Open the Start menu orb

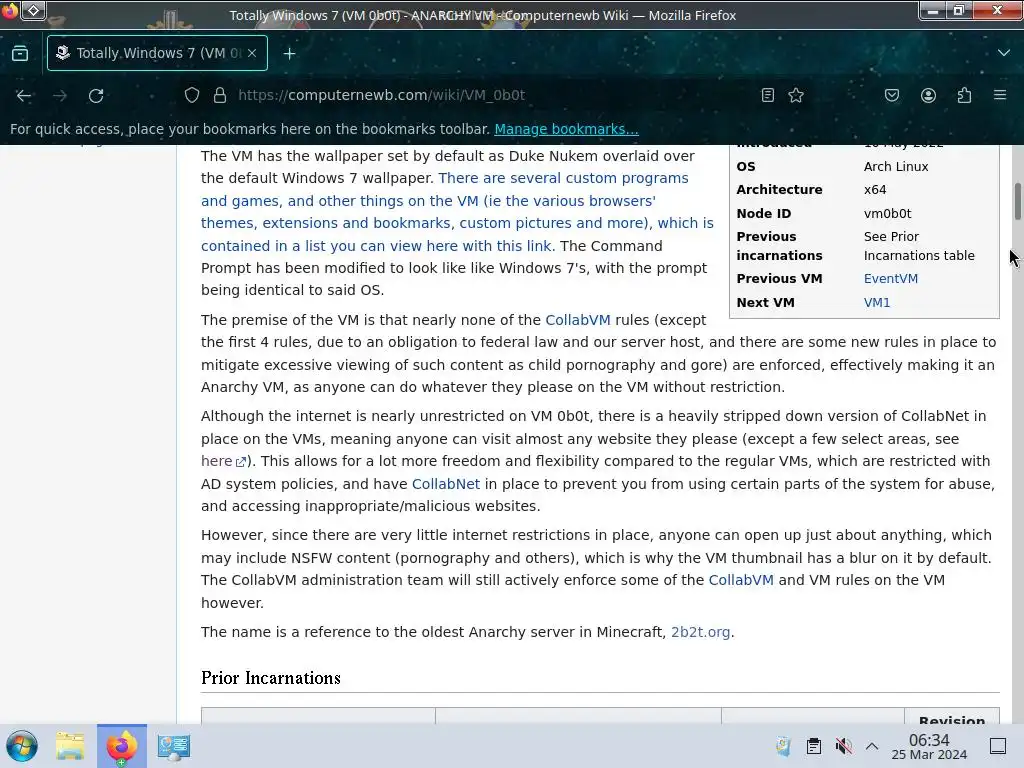pyautogui.click(x=22, y=746)
